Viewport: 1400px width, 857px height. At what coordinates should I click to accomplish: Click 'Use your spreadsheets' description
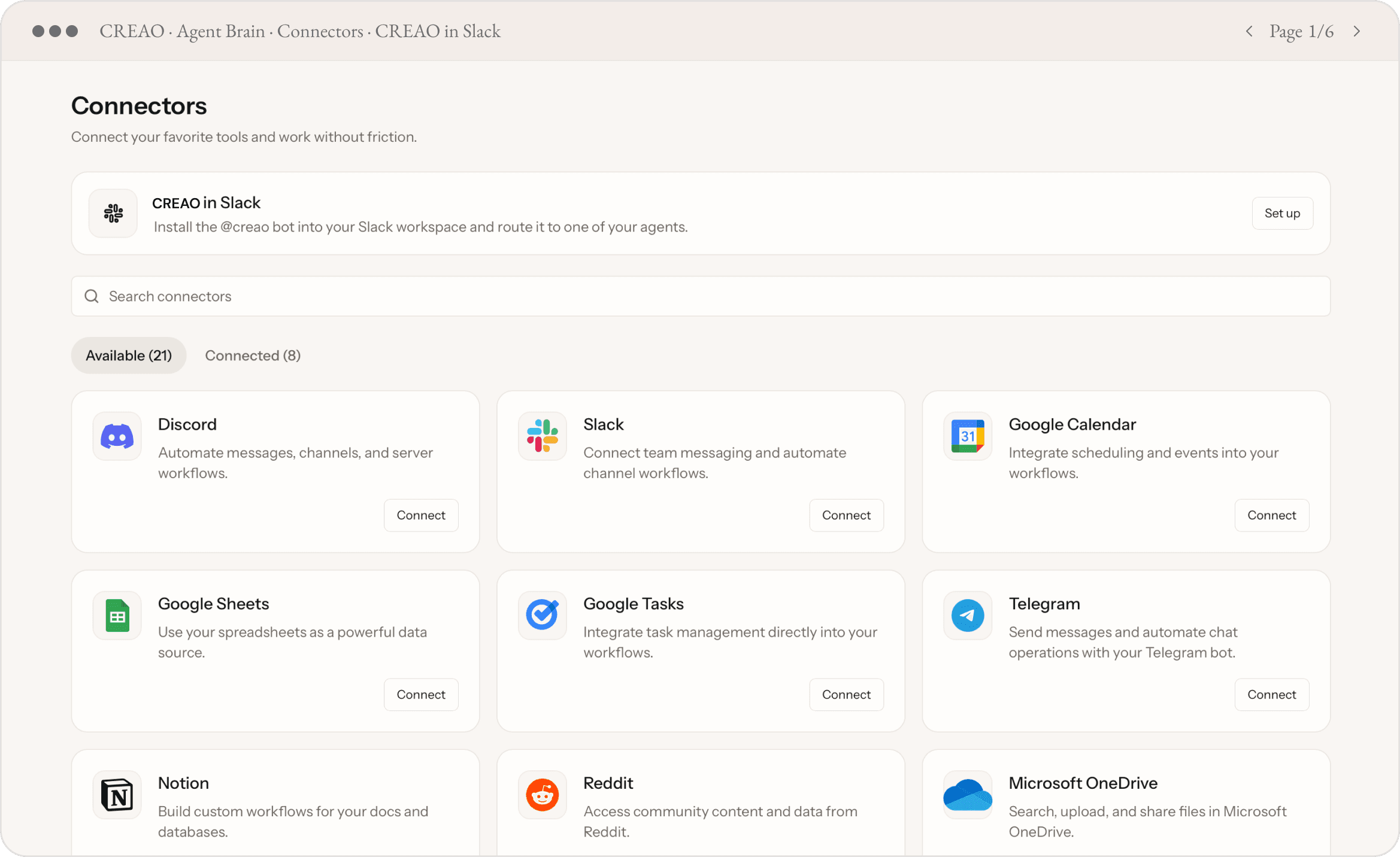(x=293, y=643)
